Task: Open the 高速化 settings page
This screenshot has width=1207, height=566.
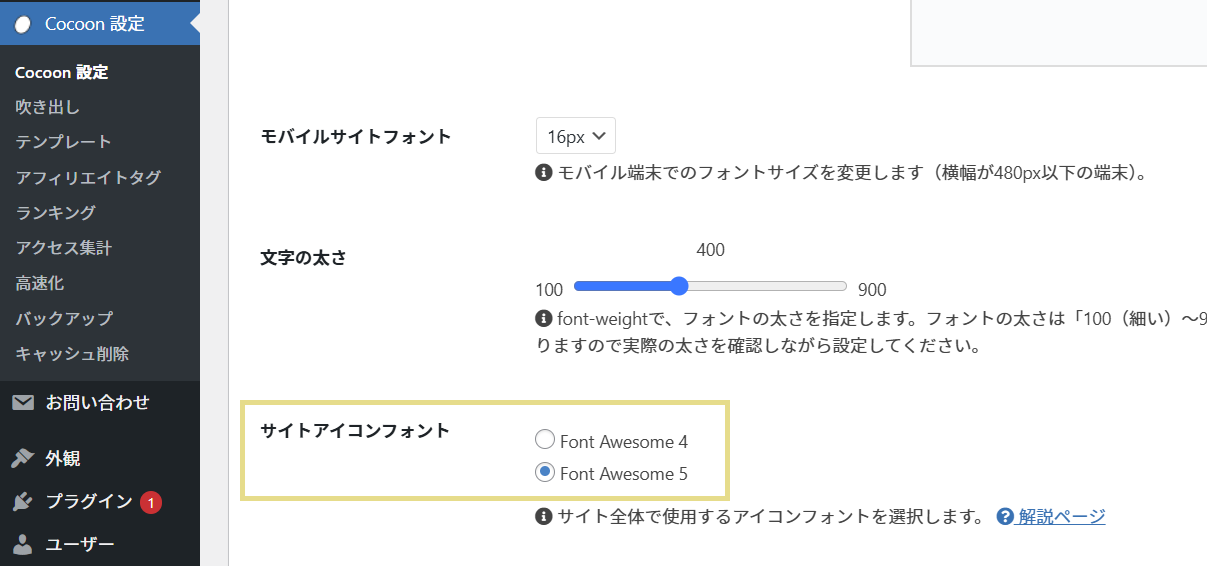Action: point(40,284)
